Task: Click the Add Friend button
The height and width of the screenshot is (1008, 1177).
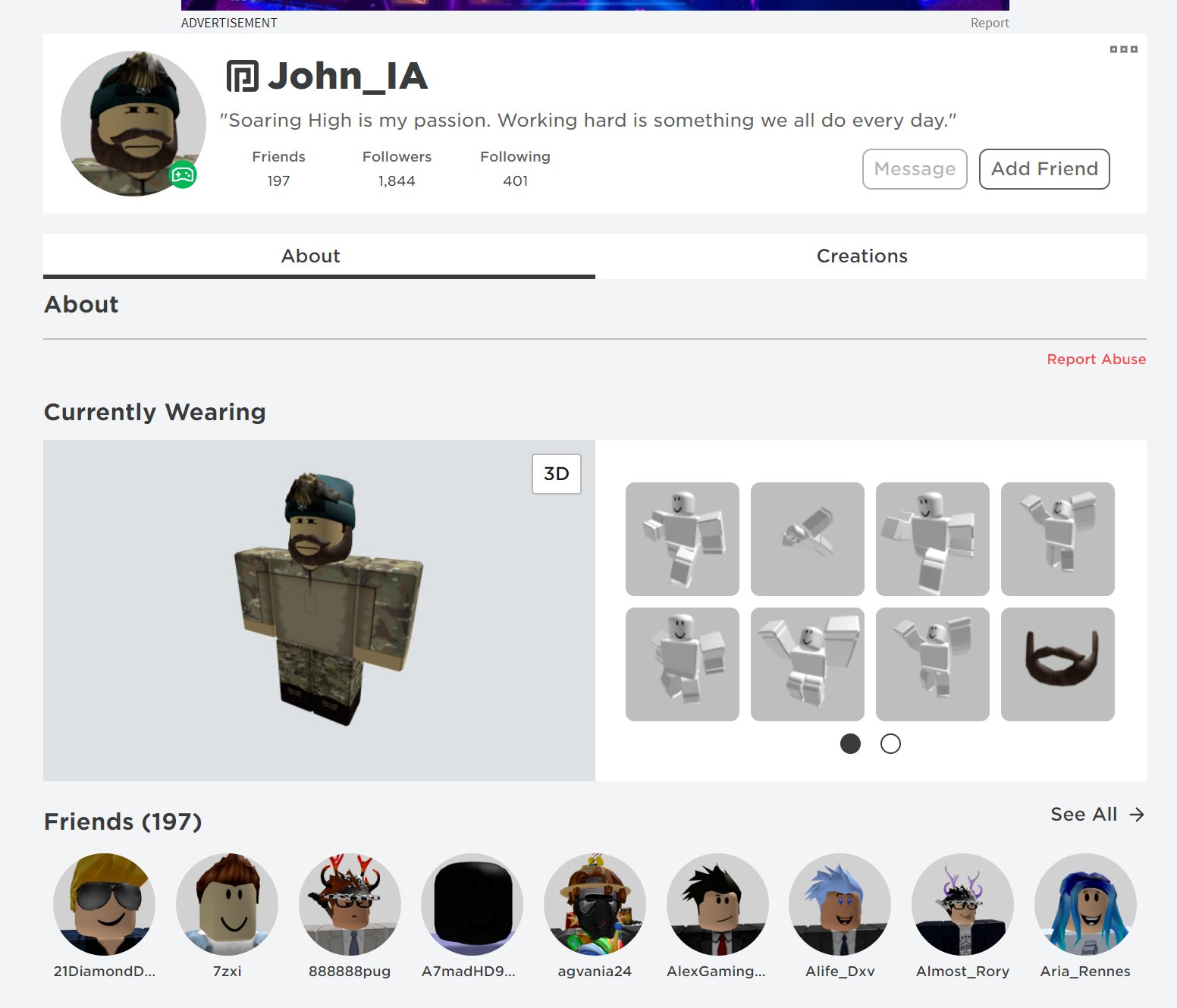Action: pyautogui.click(x=1044, y=169)
